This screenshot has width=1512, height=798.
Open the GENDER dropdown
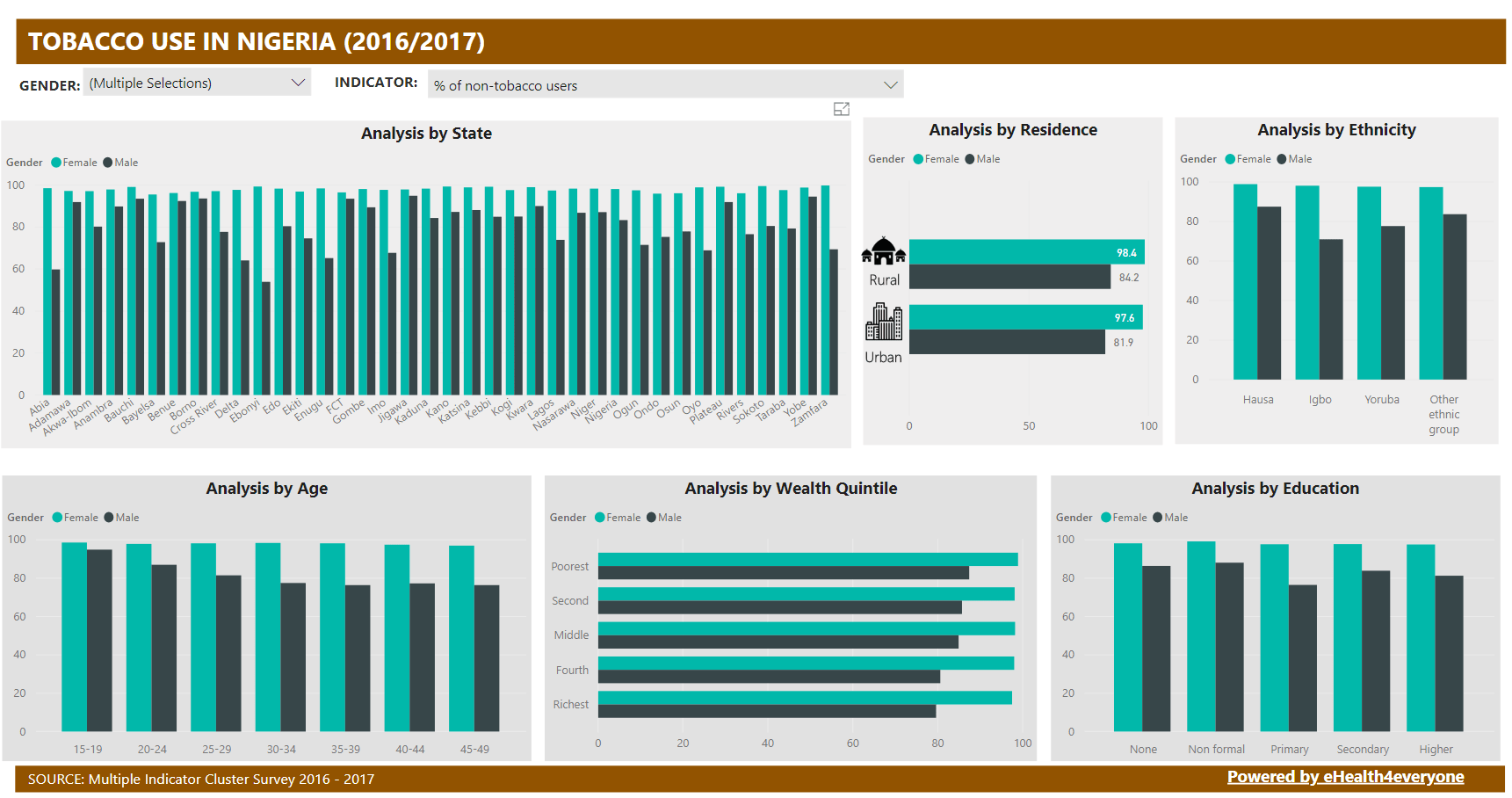pyautogui.click(x=197, y=83)
